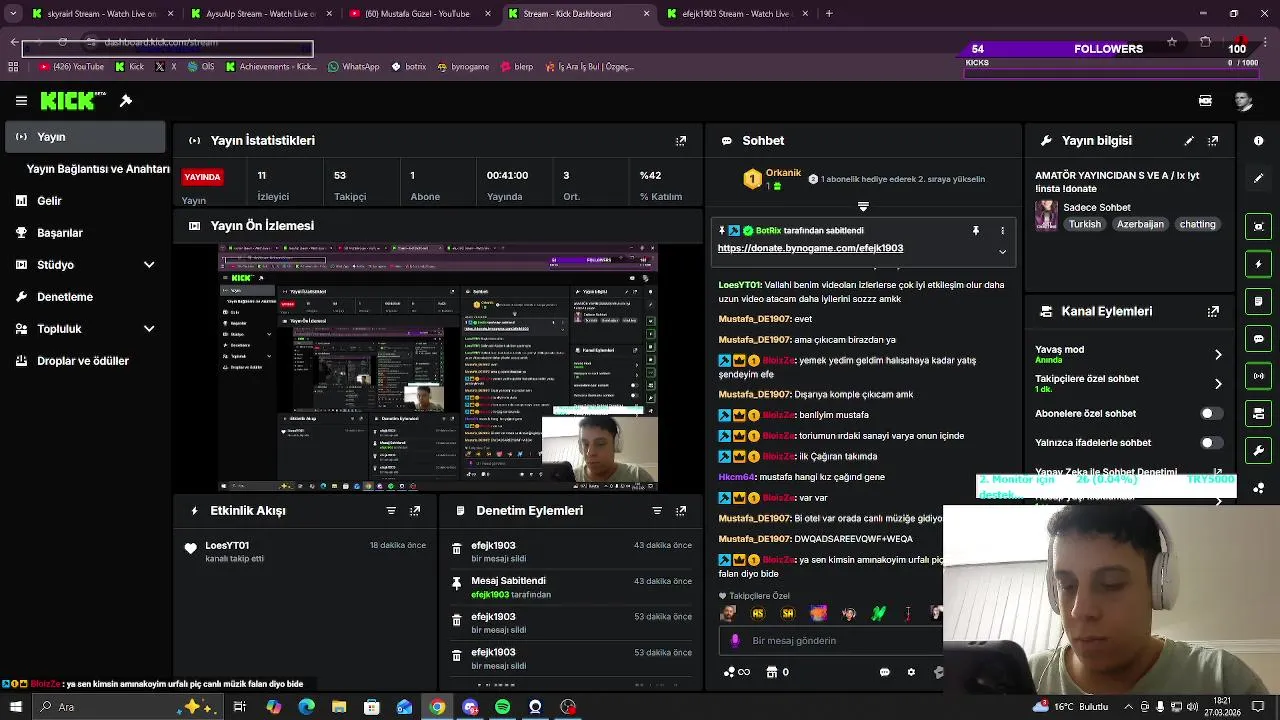
Task: Enable Yalnızca ifadelerle sohbet
Action: click(x=1210, y=442)
